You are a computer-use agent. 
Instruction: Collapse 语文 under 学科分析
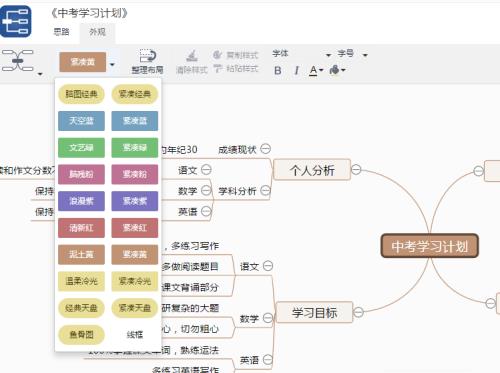pos(206,170)
